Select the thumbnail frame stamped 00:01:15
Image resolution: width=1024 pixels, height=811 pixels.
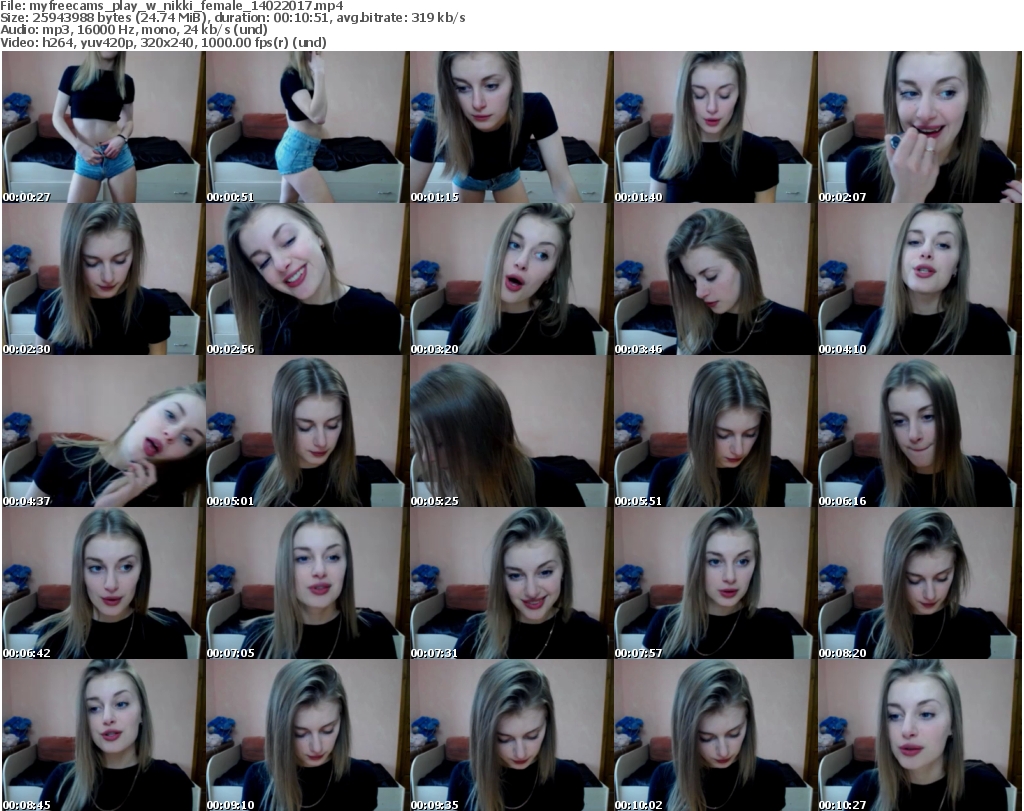pos(511,127)
